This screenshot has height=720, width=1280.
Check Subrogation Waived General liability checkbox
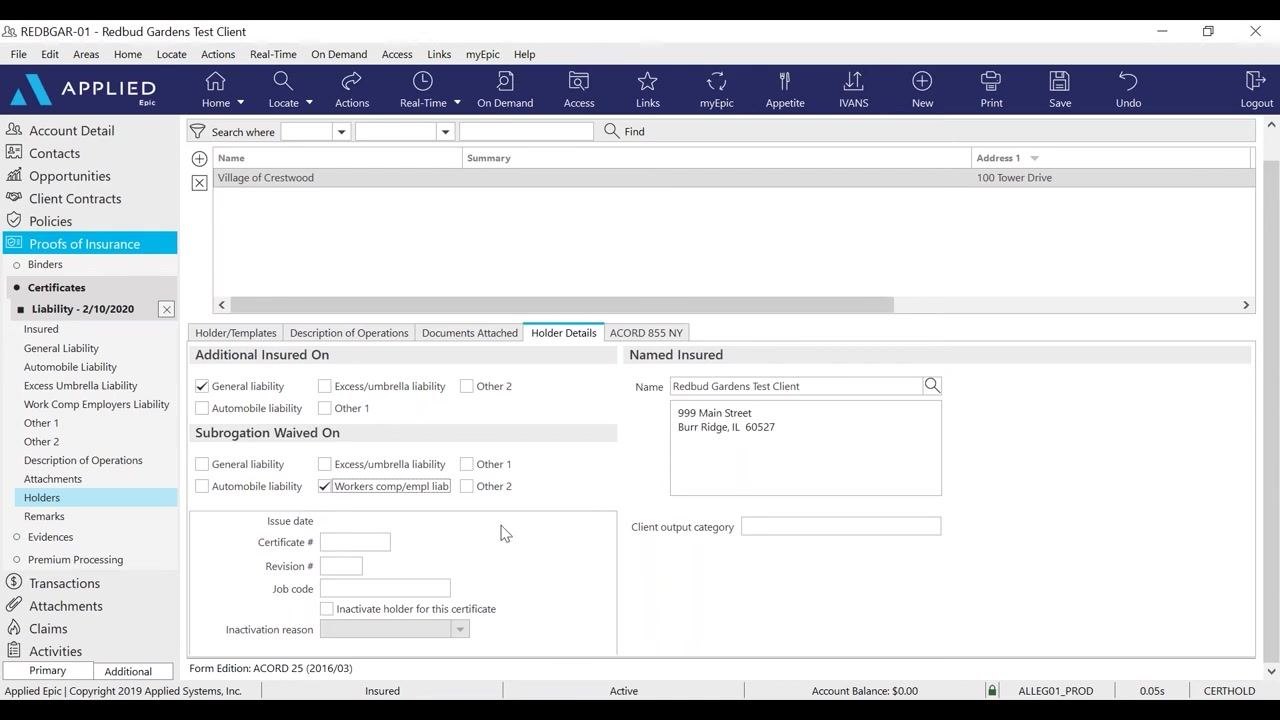pyautogui.click(x=202, y=464)
